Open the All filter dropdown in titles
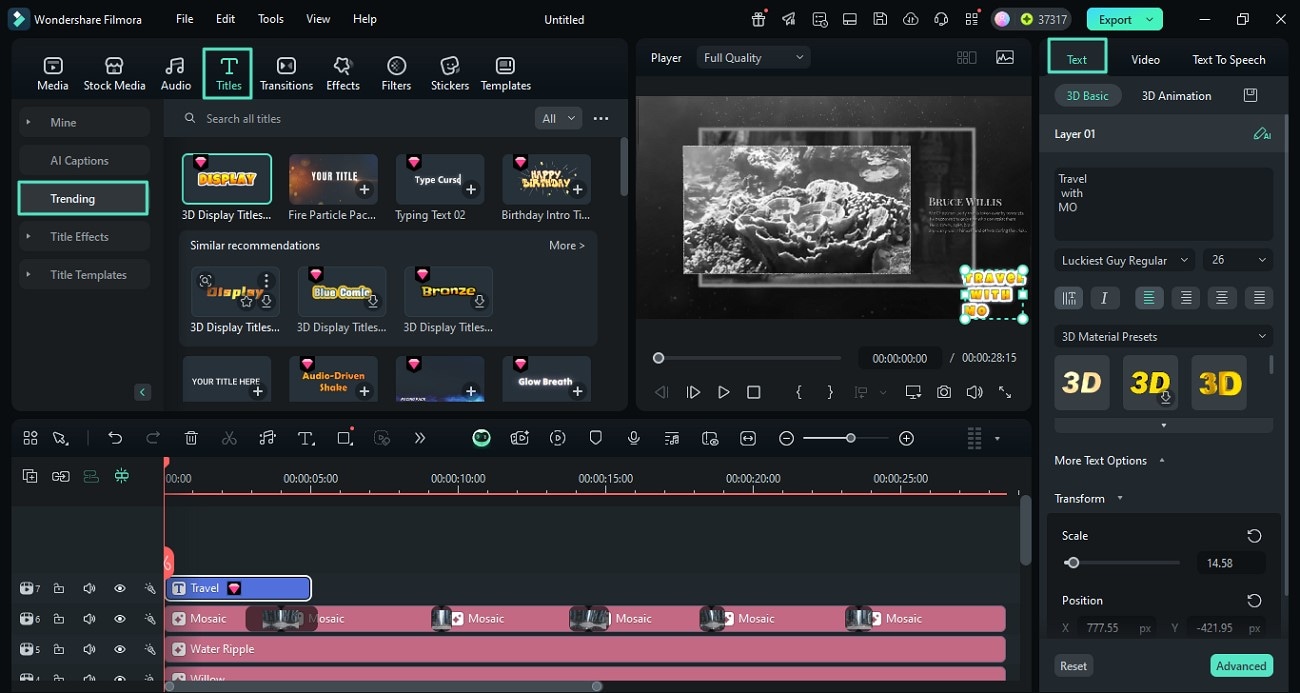Image resolution: width=1300 pixels, height=693 pixels. point(559,118)
